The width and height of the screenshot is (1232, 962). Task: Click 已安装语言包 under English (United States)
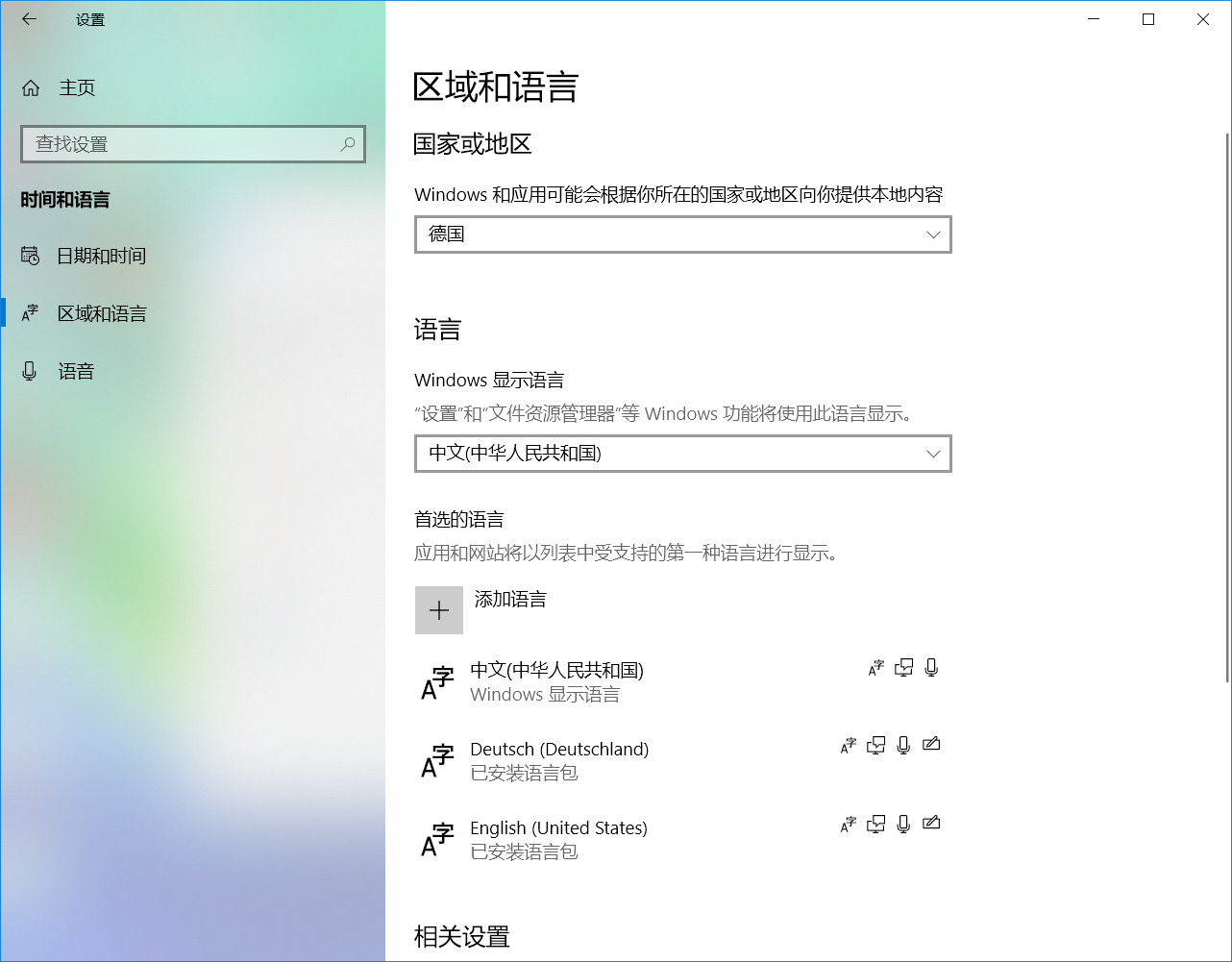524,852
